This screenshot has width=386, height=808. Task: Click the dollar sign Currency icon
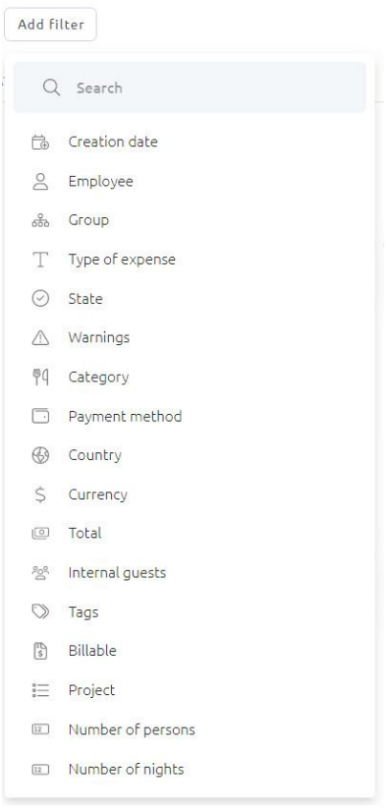(40, 495)
